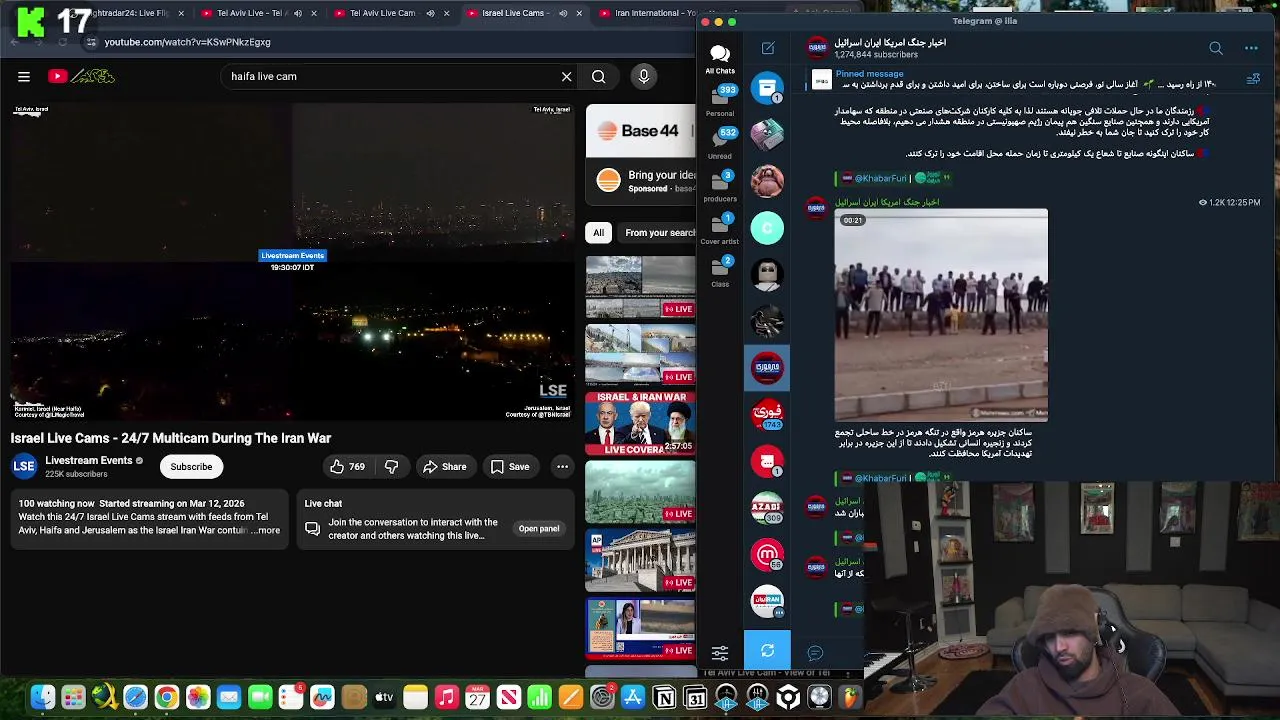This screenshot has height=720, width=1280.
Task: Switch to the 'Iran International' browser tab
Action: click(650, 13)
